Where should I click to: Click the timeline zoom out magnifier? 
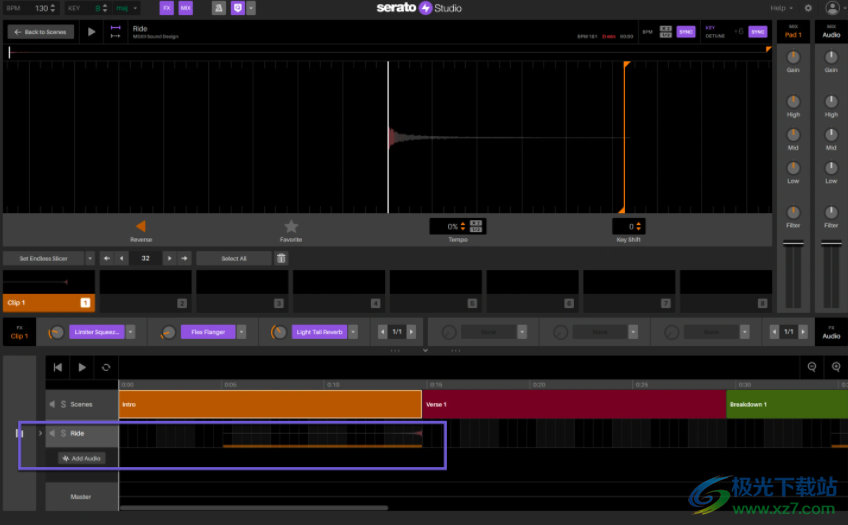(812, 367)
